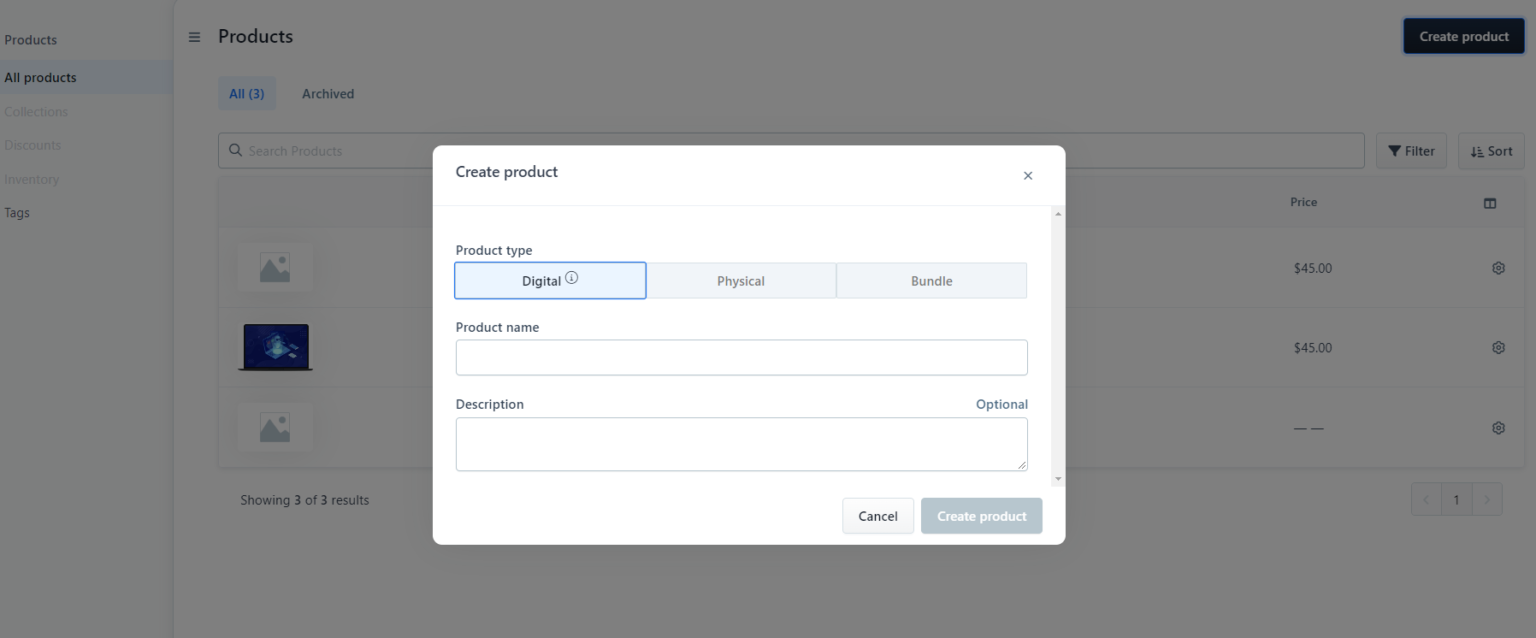1536x638 pixels.
Task: Select Bundle product type
Action: [931, 281]
